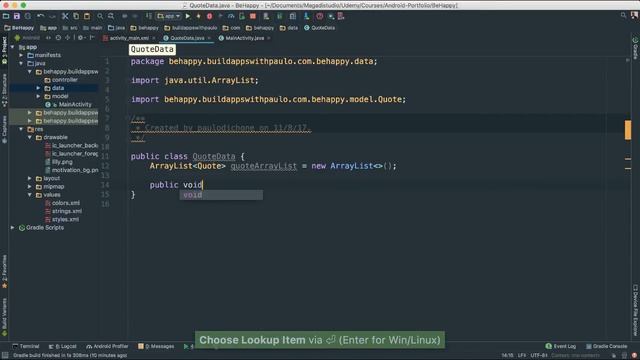This screenshot has width=640, height=360.
Task: Collapse the java folder arrow
Action: click(21, 63)
